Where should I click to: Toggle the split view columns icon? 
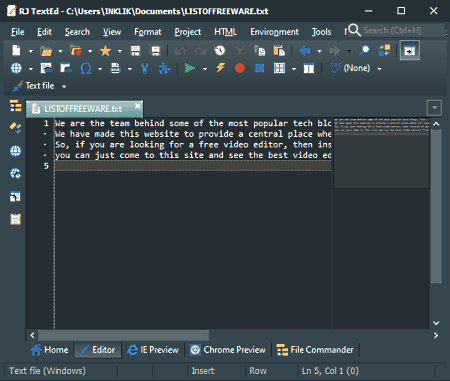[309, 68]
